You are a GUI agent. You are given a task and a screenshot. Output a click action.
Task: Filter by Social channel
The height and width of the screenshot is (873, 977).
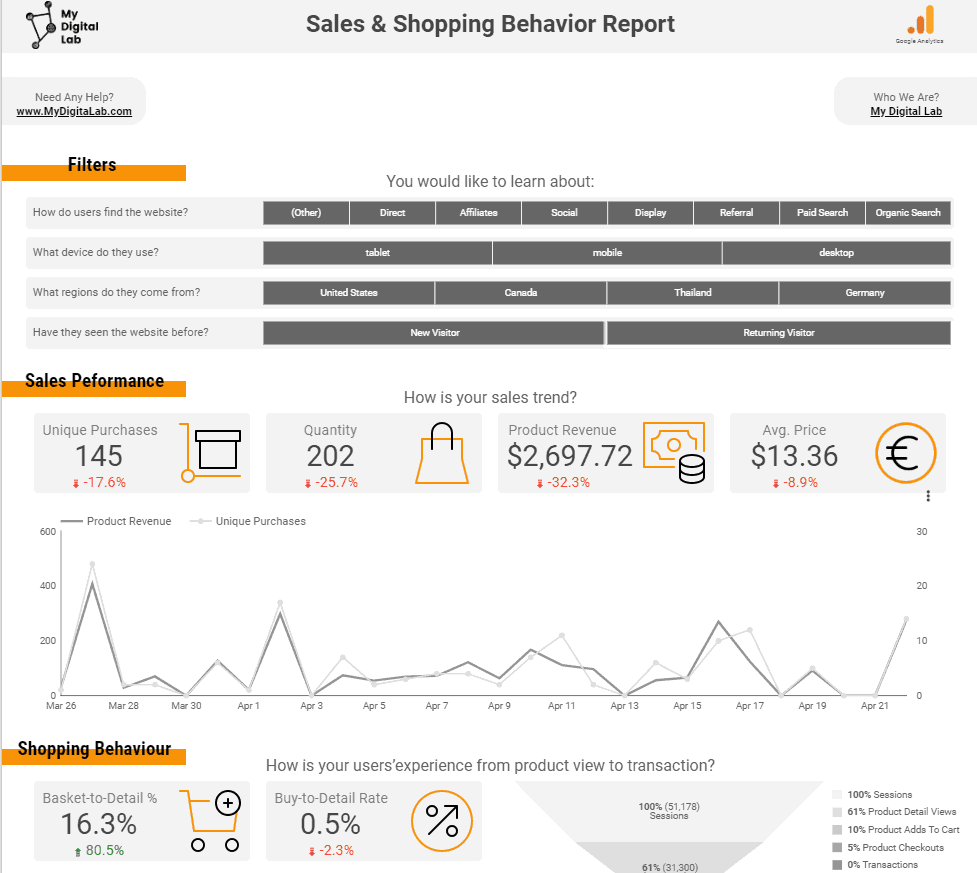click(x=565, y=212)
